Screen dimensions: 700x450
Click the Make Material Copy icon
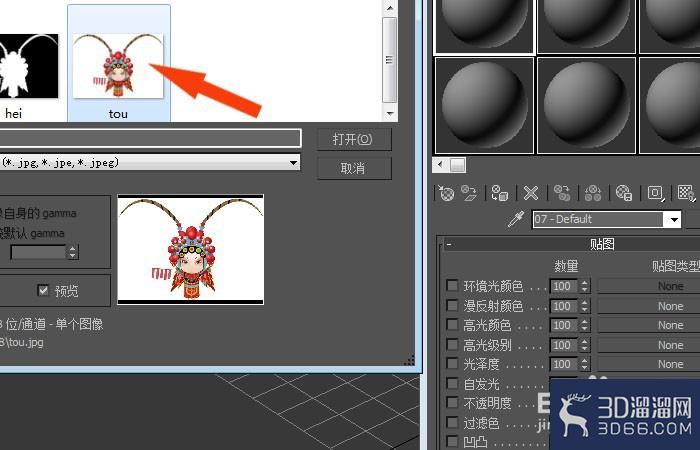point(562,193)
